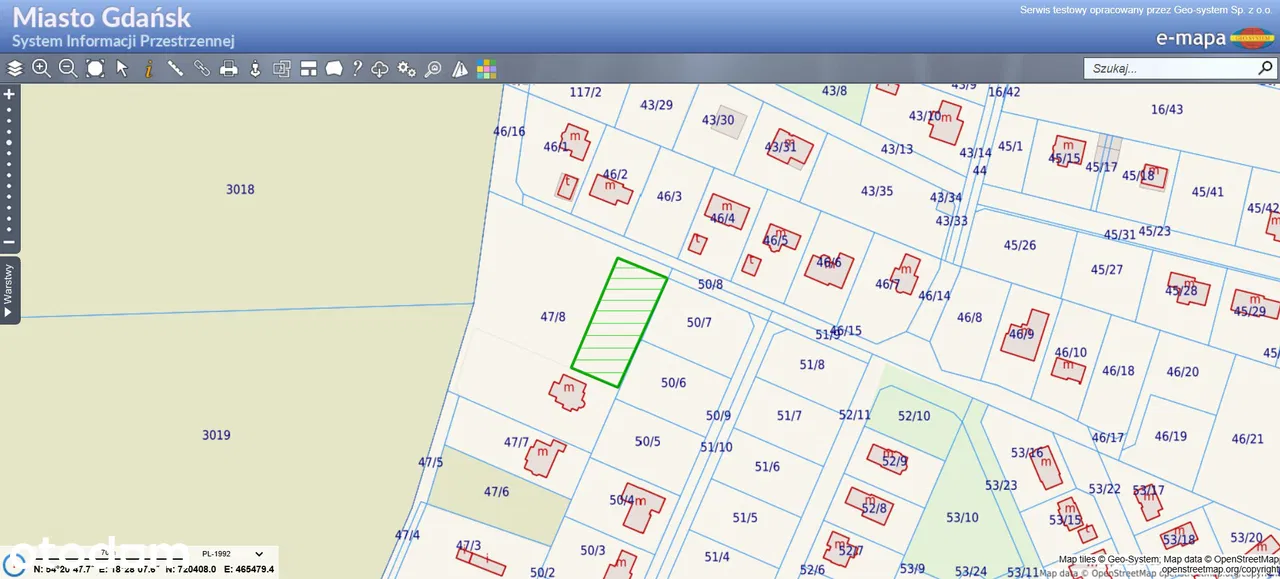
Task: Select the ruler measurement tool
Action: coord(175,69)
